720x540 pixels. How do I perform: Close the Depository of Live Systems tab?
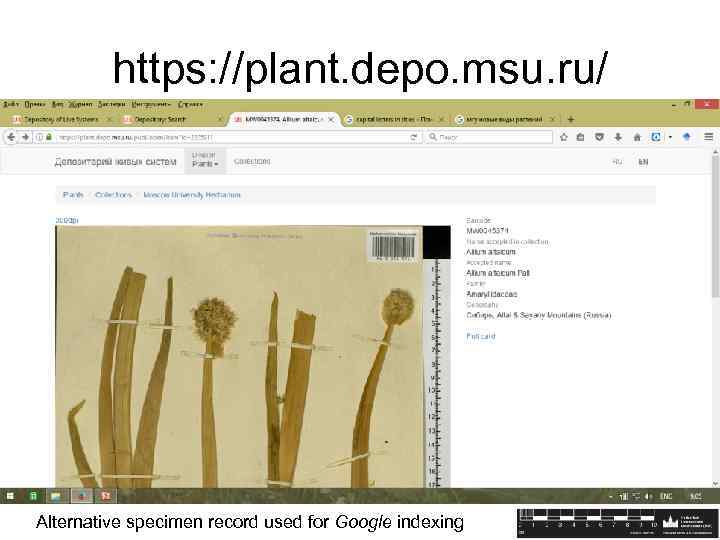[x=109, y=119]
